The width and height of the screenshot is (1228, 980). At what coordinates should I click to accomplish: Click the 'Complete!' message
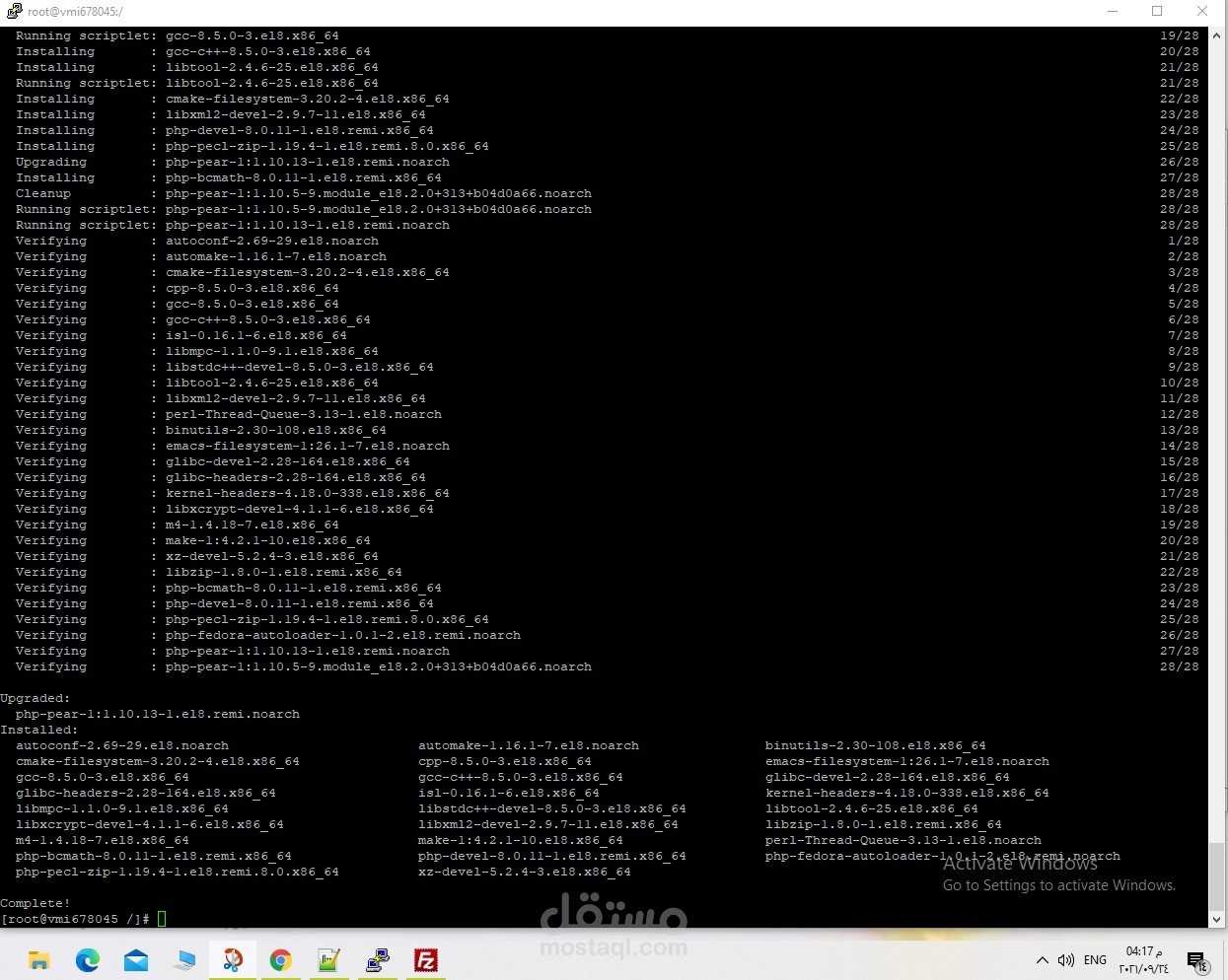[x=36, y=903]
